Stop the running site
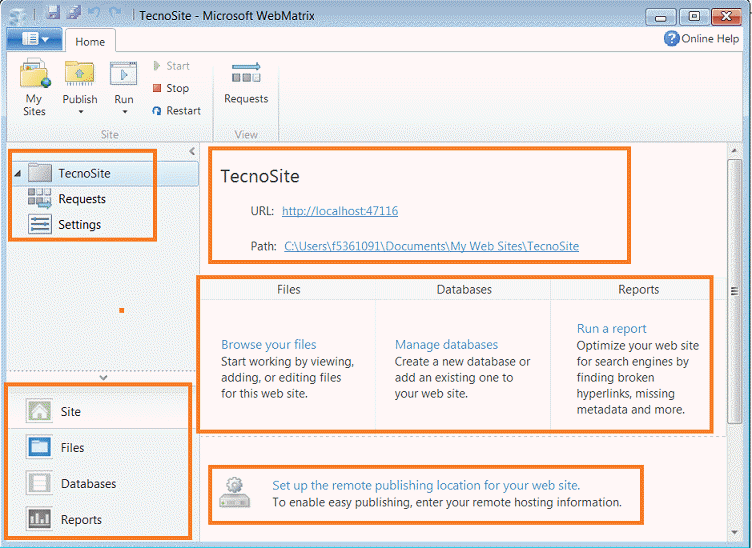Image resolution: width=752 pixels, height=548 pixels. tap(171, 88)
